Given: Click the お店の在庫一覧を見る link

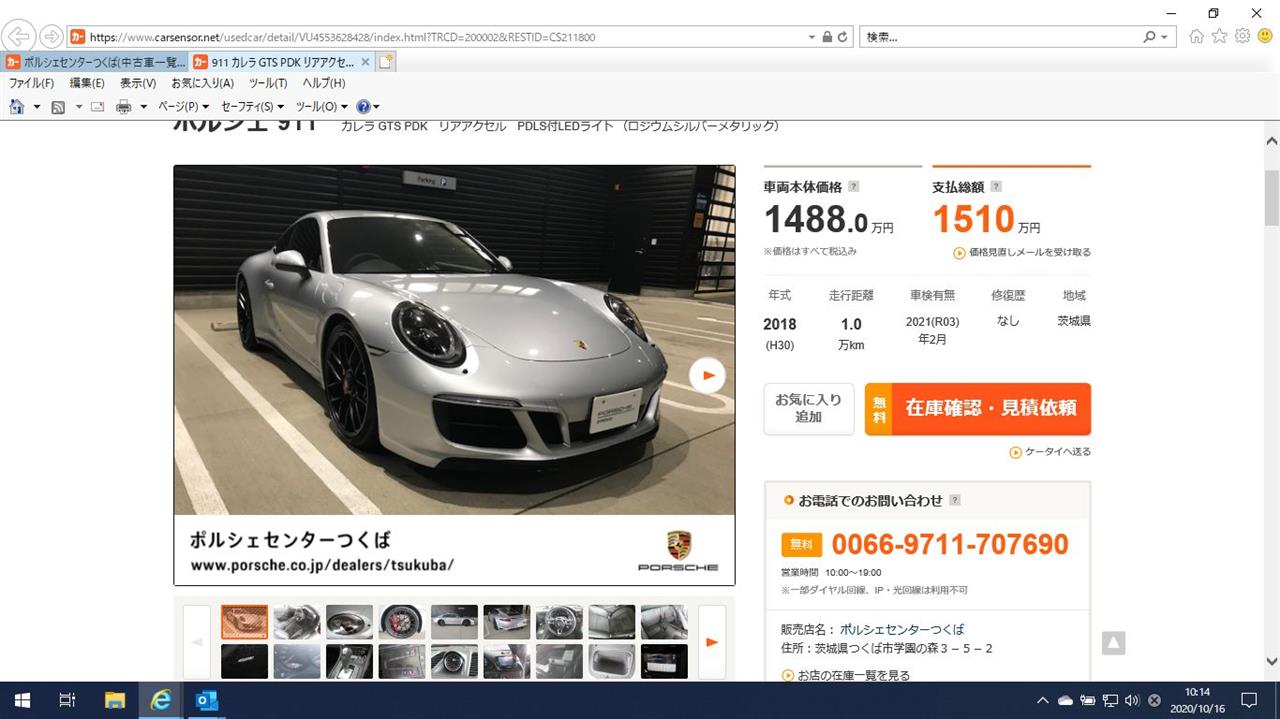Looking at the screenshot, I should (846, 676).
